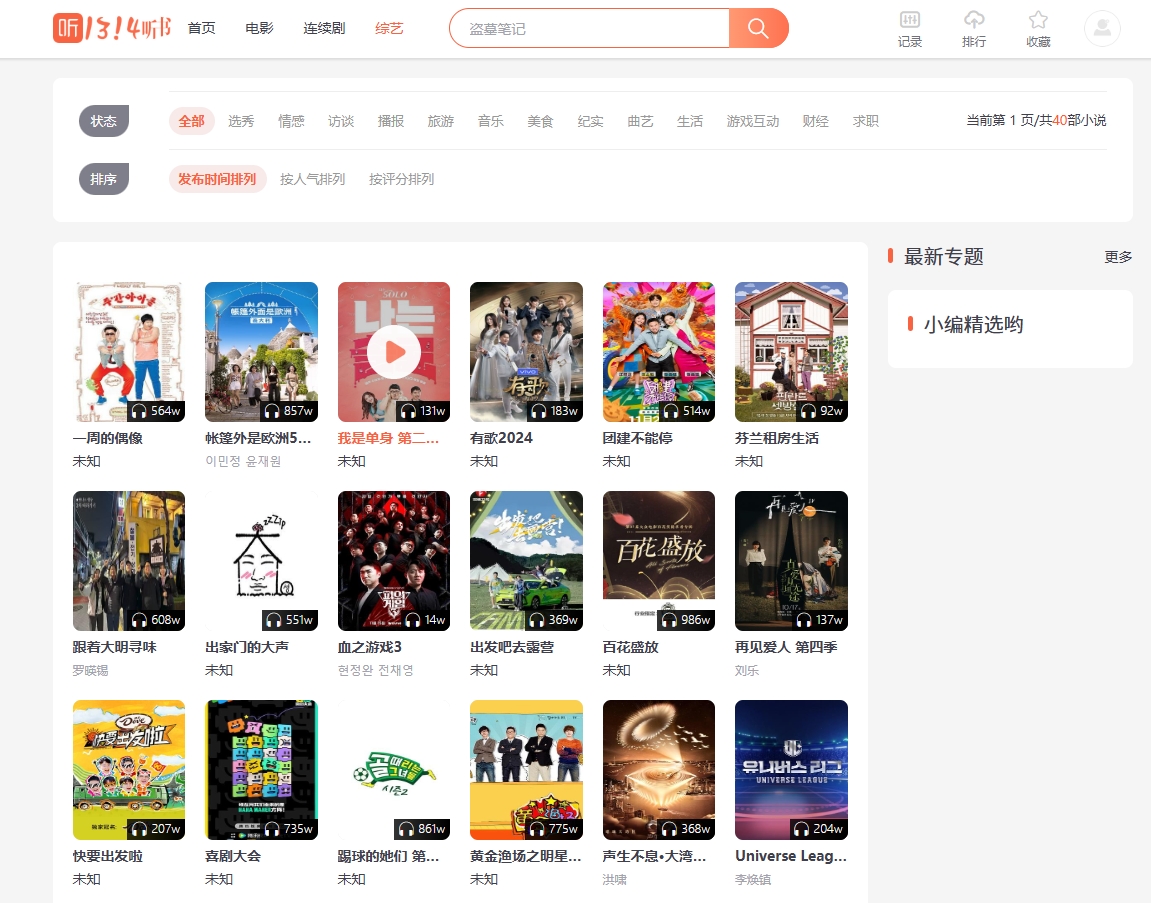Screen dimensions: 1151x903
Task: Play 我是单身 第二季 with the play button
Action: coord(394,352)
